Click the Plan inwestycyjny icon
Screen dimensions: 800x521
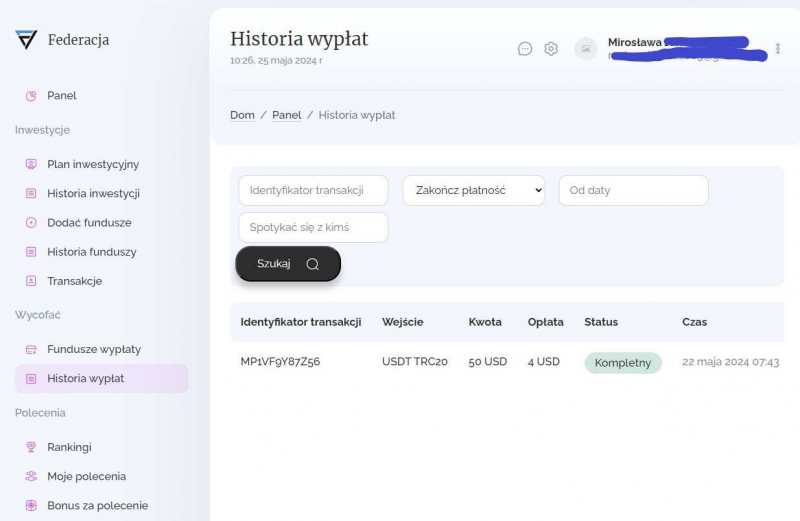click(x=31, y=164)
